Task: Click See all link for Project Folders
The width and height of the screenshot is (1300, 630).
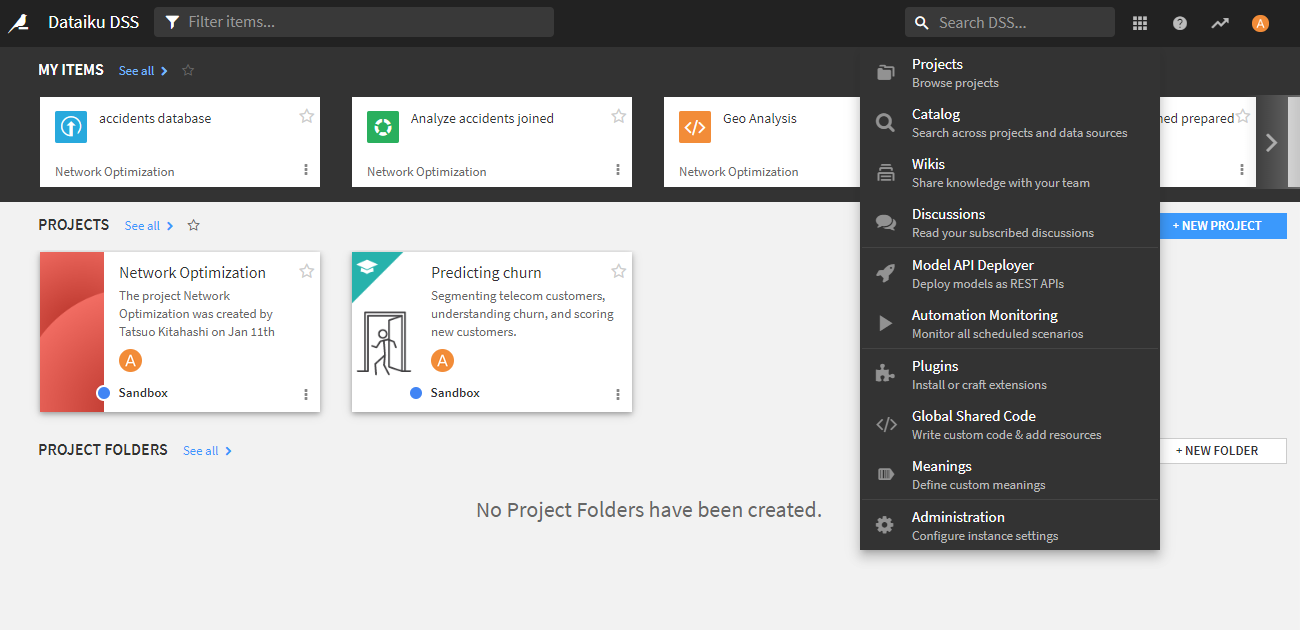Action: pyautogui.click(x=207, y=451)
